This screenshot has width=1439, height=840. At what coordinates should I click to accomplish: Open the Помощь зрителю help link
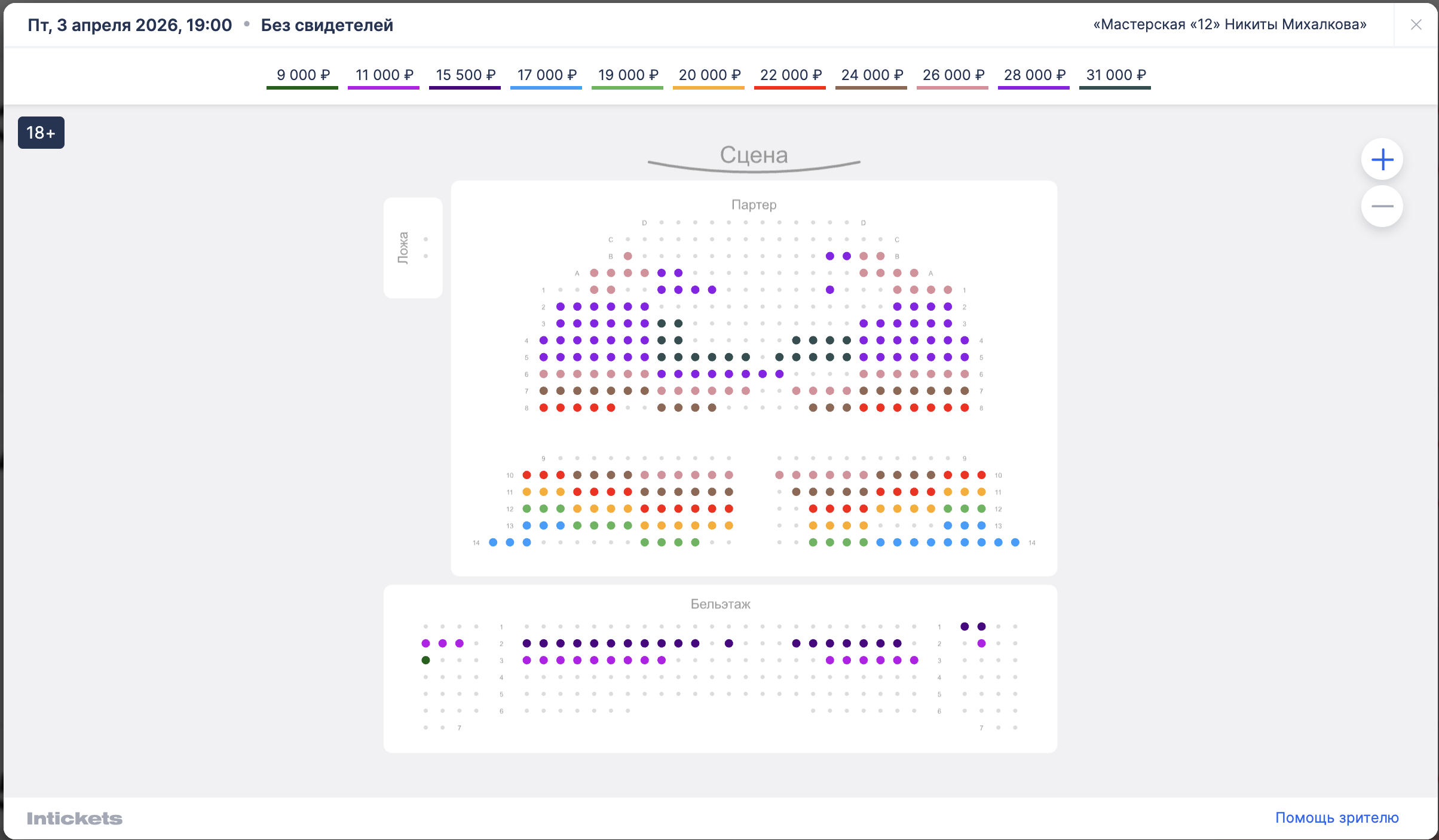pyautogui.click(x=1337, y=817)
